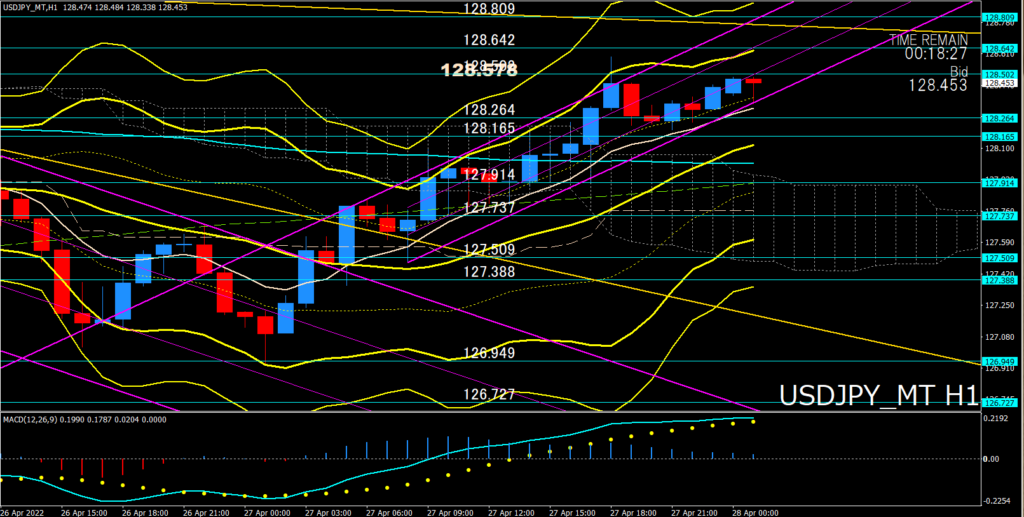Screen dimensions: 1024x517
Task: Click the 00:18:27 countdown timer
Action: tap(936, 54)
